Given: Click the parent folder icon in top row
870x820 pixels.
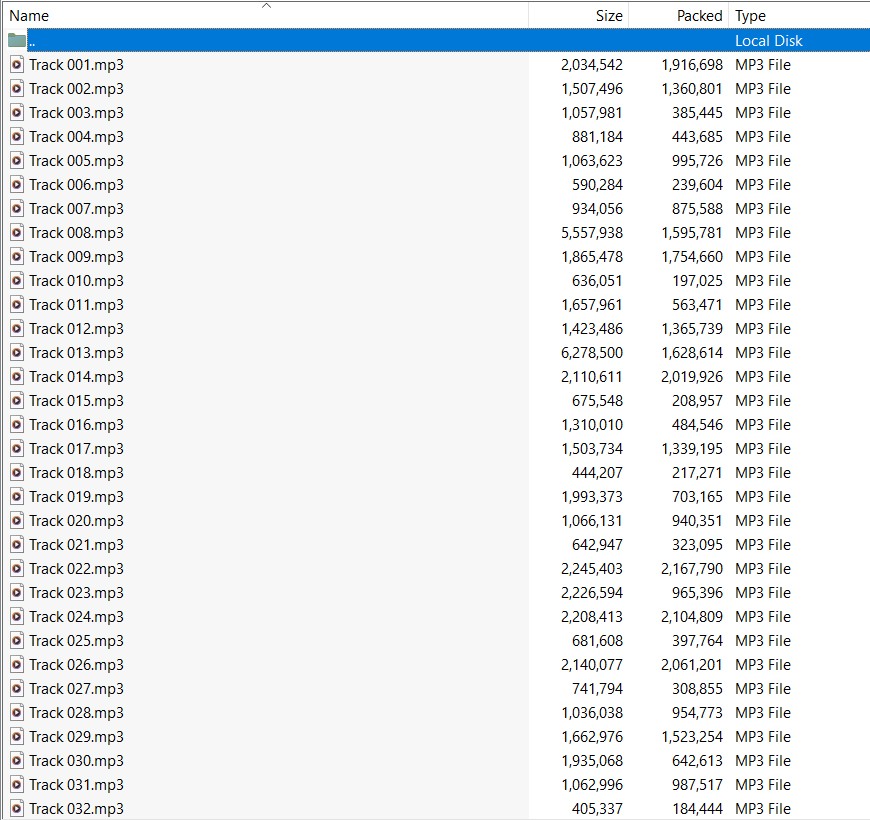Looking at the screenshot, I should [16, 41].
